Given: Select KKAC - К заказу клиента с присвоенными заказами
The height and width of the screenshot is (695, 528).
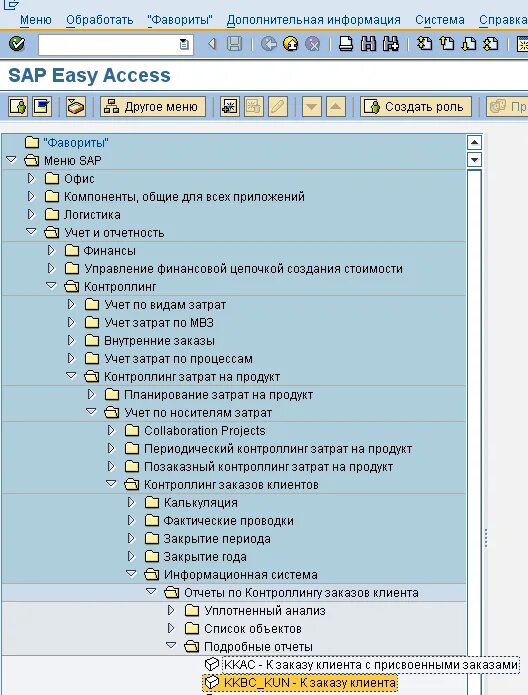Looking at the screenshot, I should coord(371,665).
